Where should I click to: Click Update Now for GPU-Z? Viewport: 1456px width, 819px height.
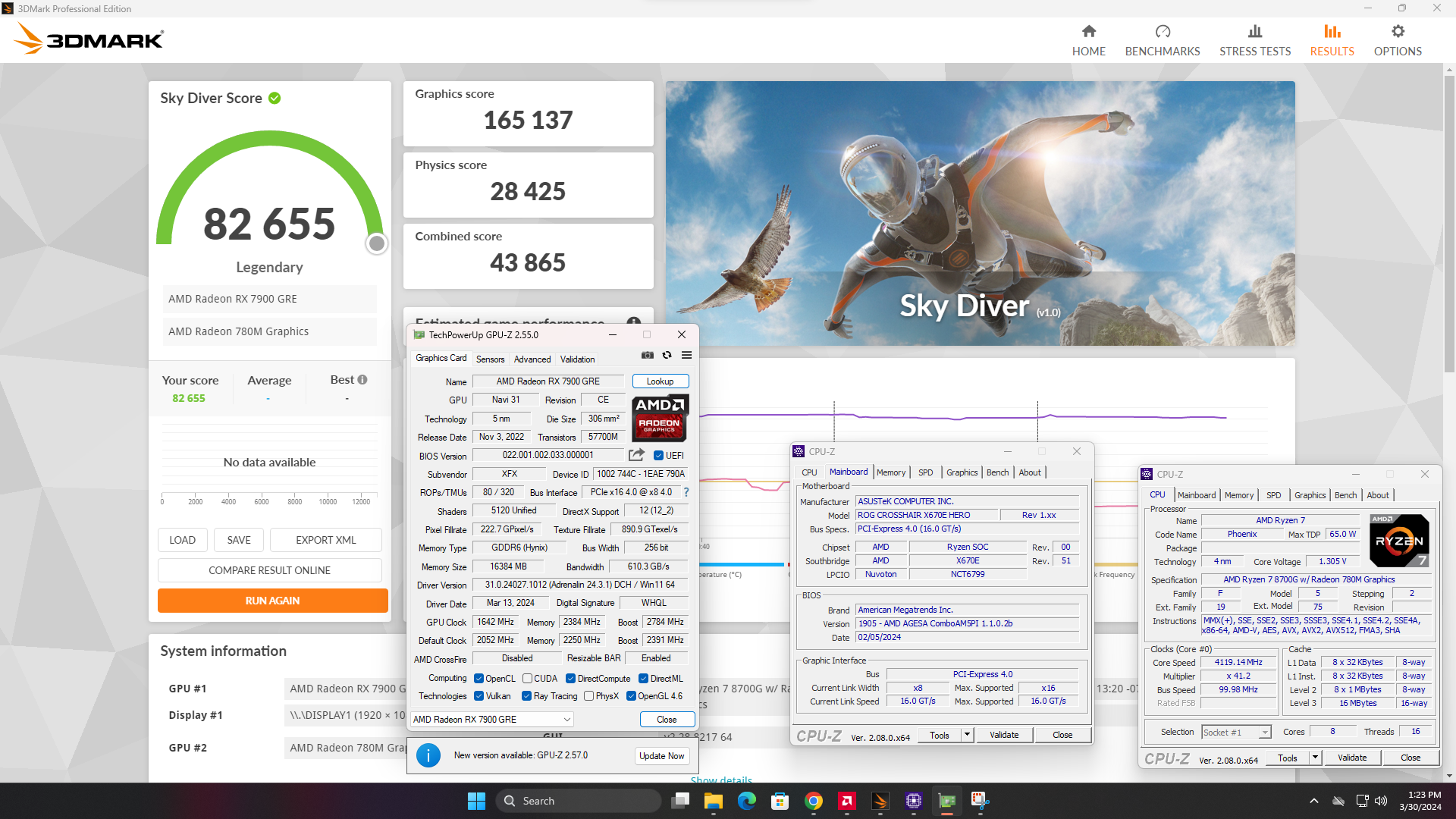(661, 756)
